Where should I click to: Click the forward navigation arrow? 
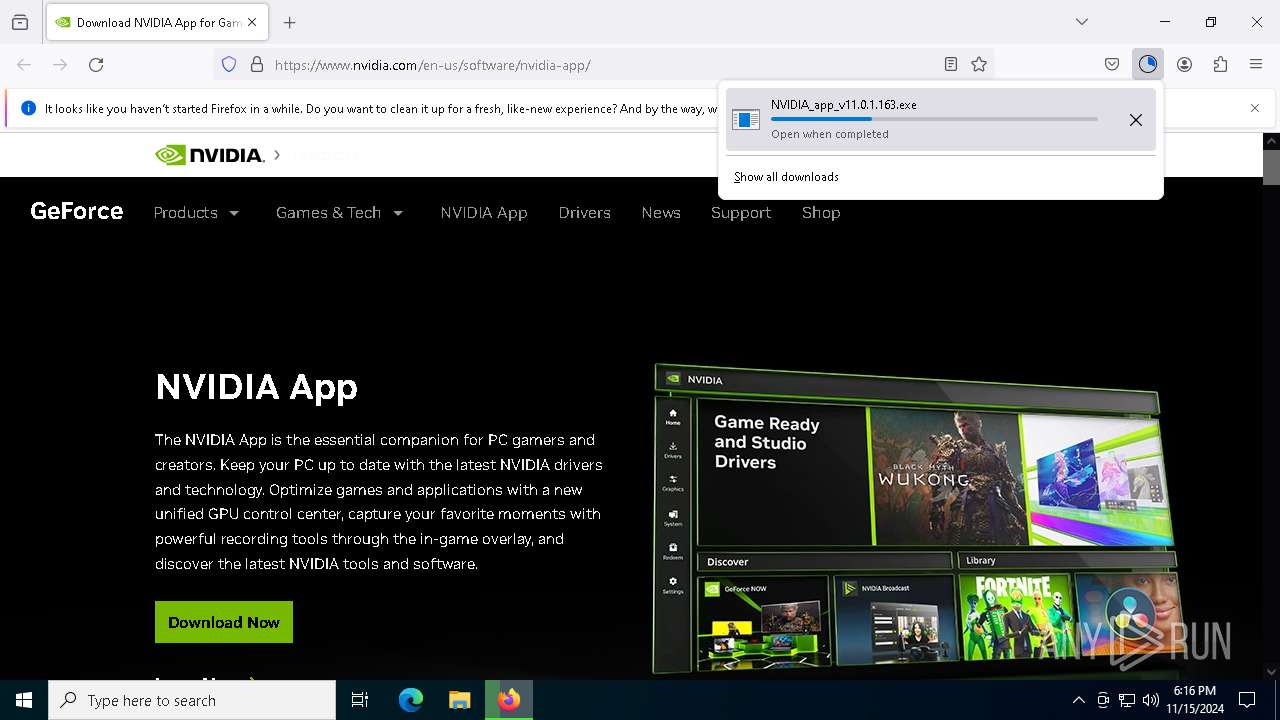pos(60,65)
